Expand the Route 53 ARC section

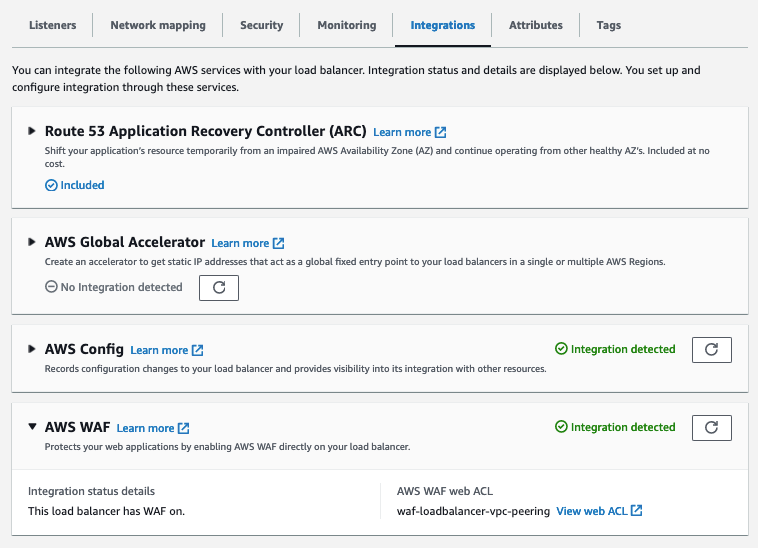pyautogui.click(x=32, y=131)
